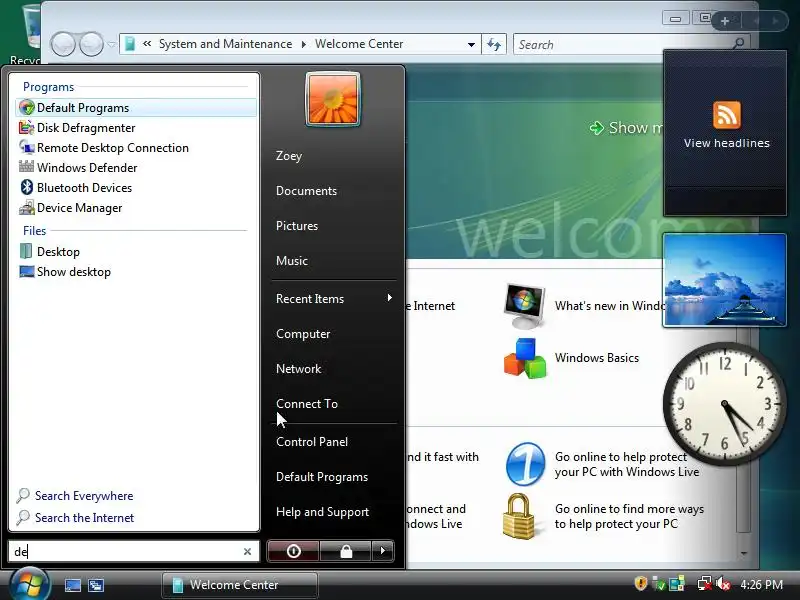Click the network disconnected tray icon
The height and width of the screenshot is (600, 800).
705,584
